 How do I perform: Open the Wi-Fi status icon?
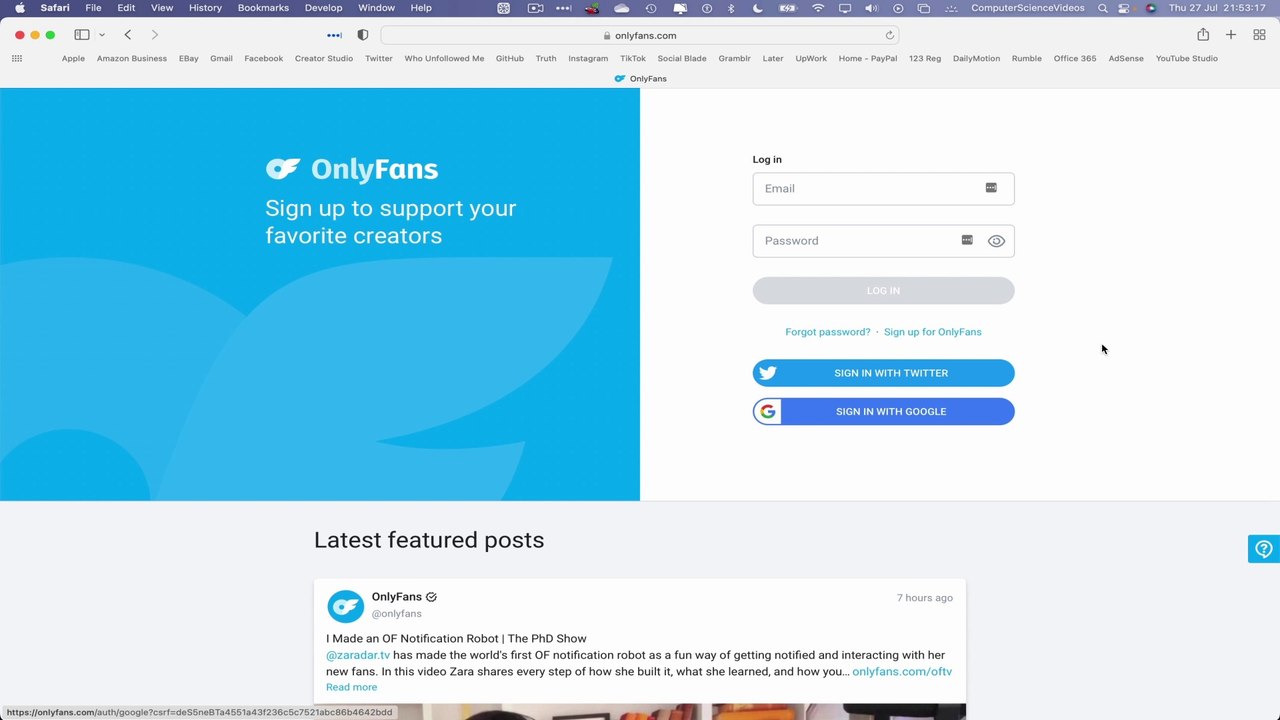pos(818,8)
